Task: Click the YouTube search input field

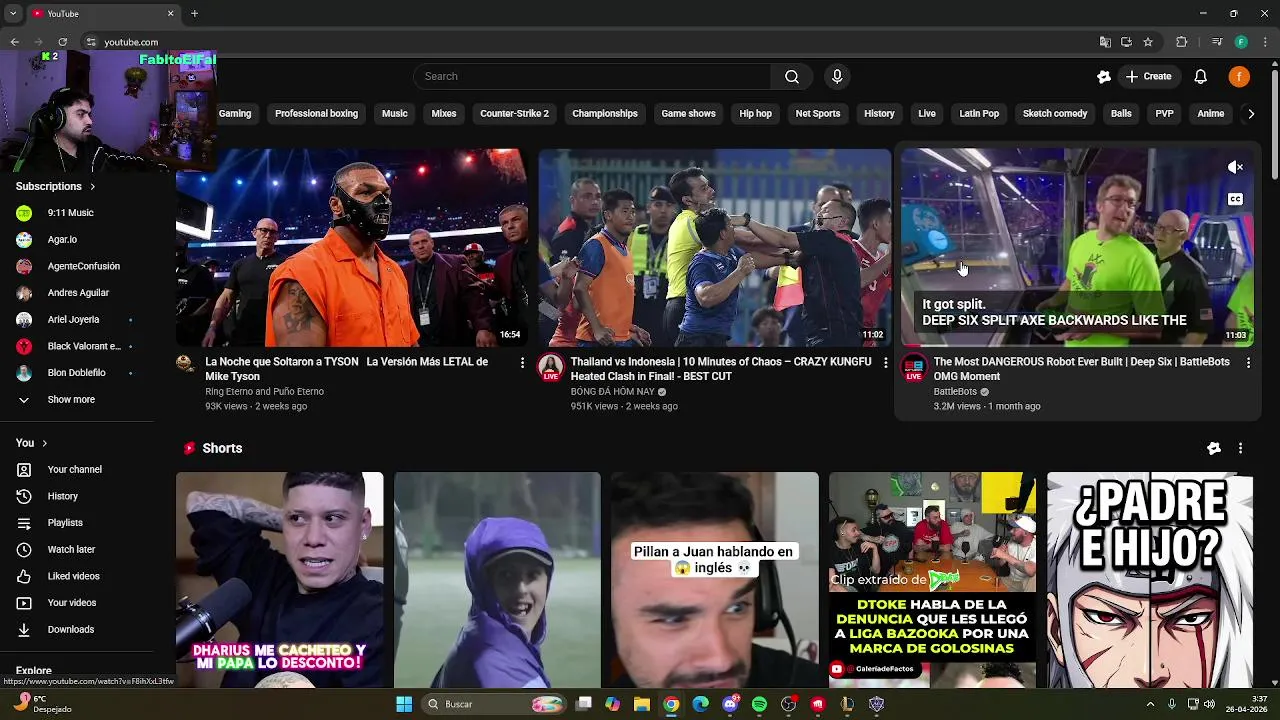Action: coord(592,77)
